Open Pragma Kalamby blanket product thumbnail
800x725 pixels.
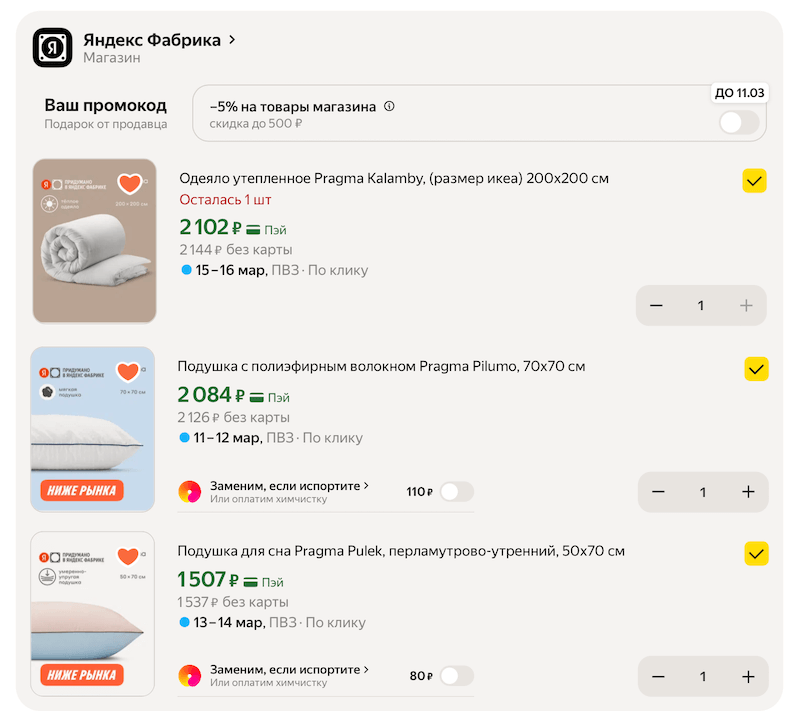[x=94, y=241]
